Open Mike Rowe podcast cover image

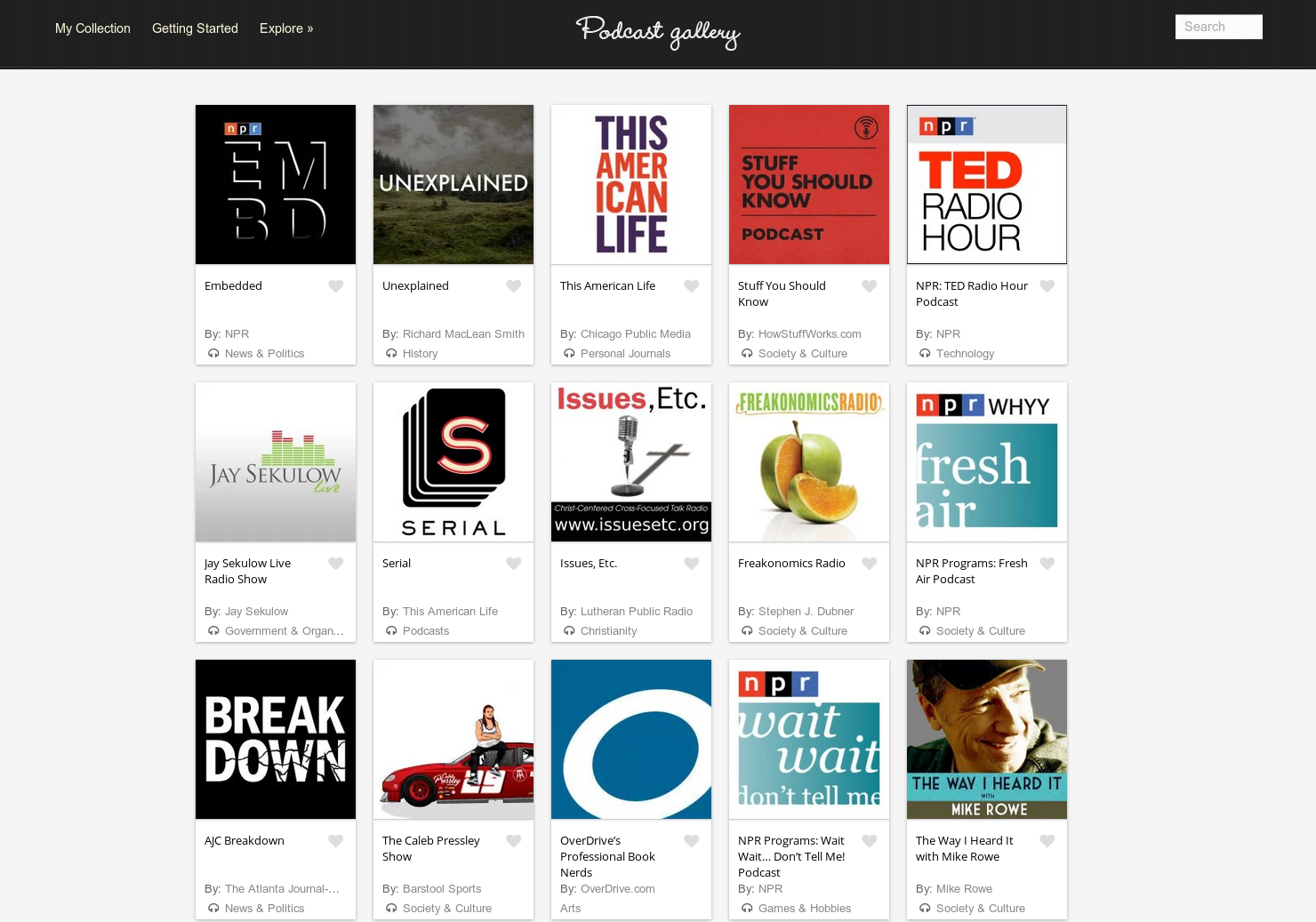point(987,739)
